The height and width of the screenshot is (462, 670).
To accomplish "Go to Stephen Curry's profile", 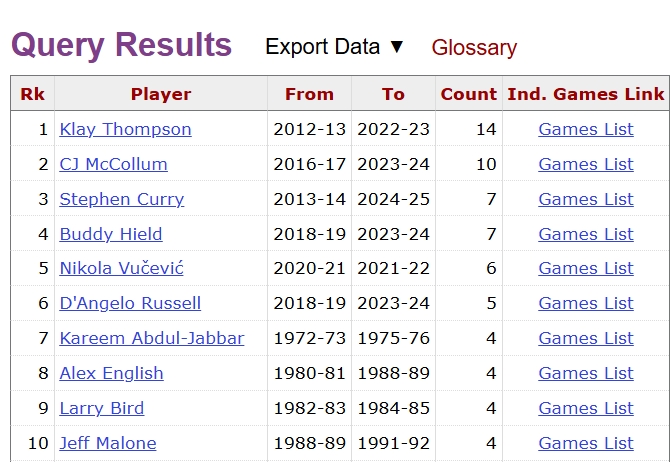I will 122,199.
